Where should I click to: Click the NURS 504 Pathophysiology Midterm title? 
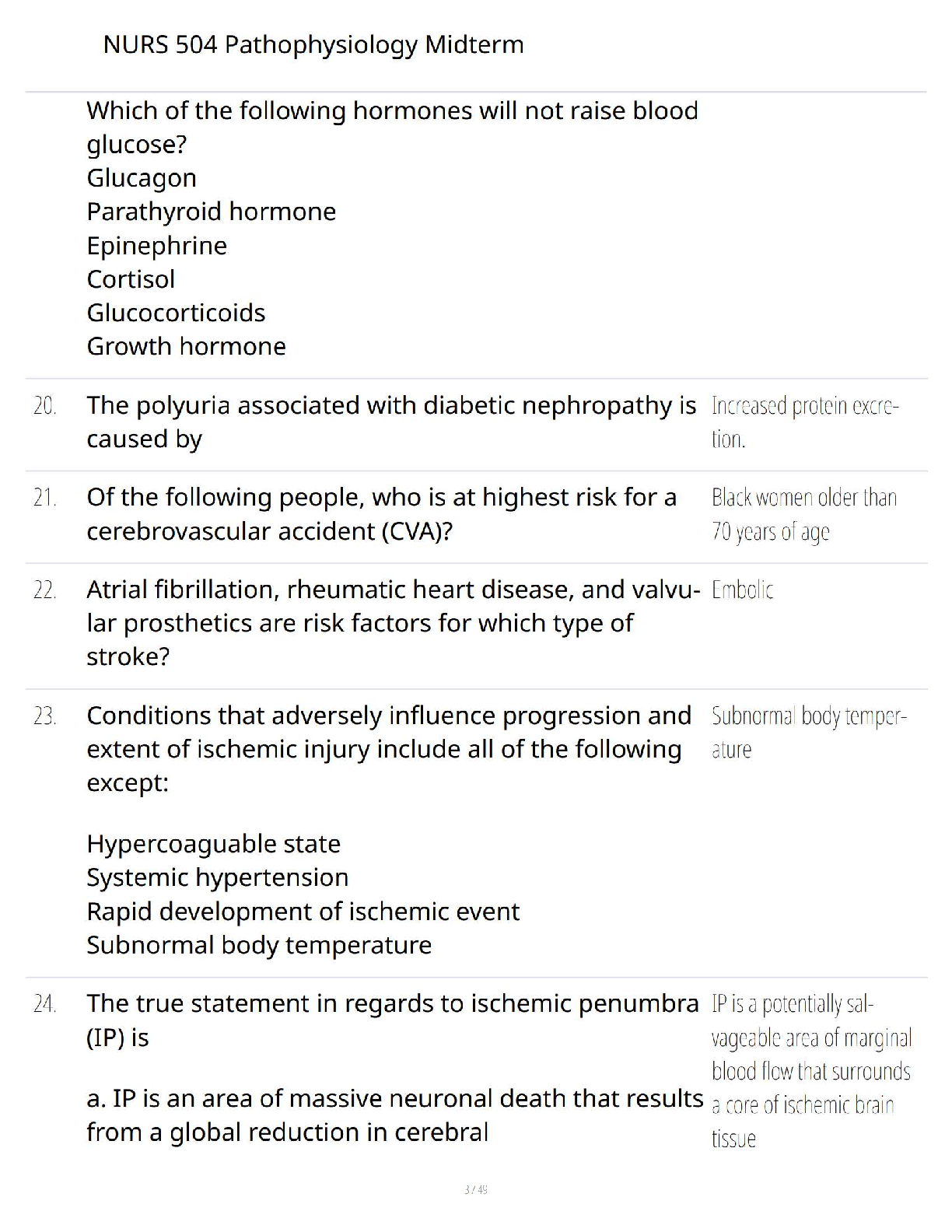313,45
